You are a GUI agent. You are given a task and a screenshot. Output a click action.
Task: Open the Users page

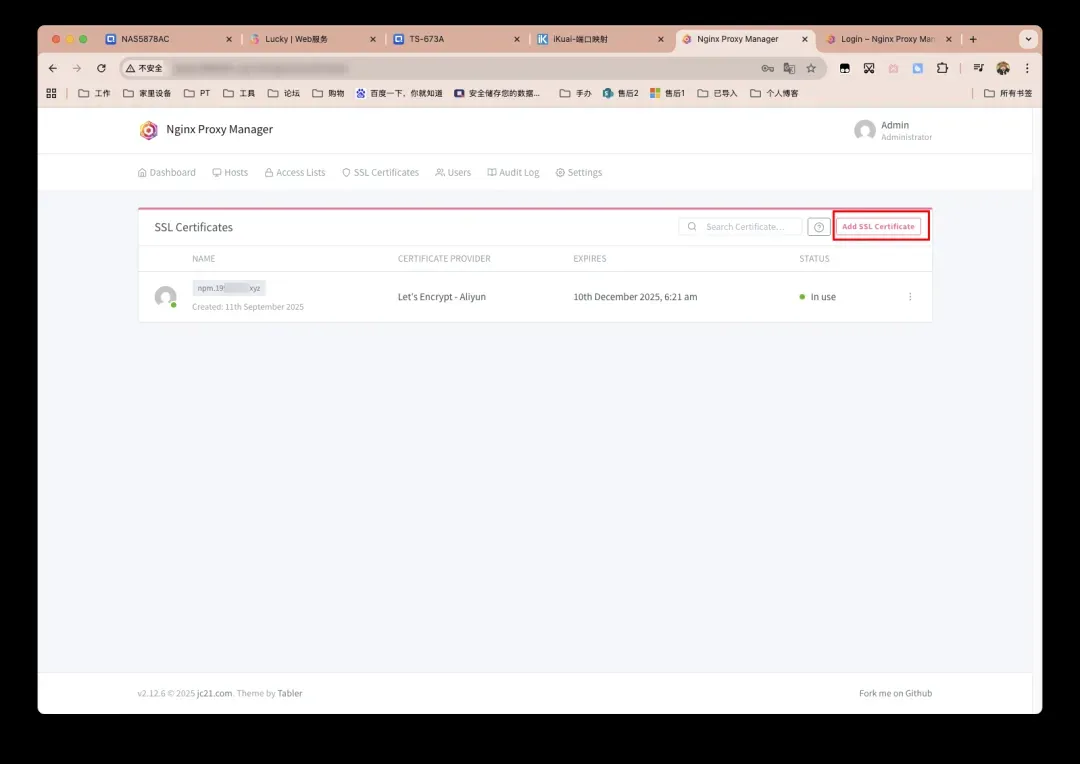pos(453,172)
